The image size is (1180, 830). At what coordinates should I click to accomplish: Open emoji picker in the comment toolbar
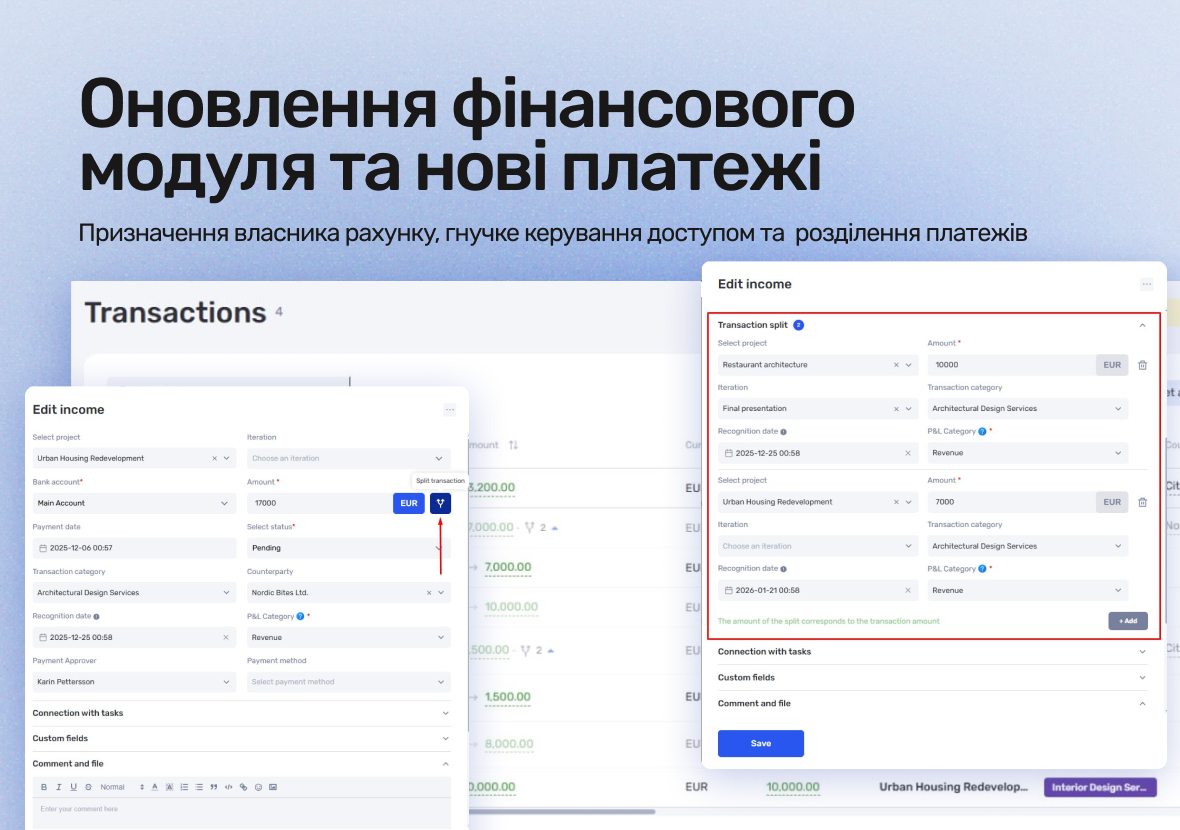pyautogui.click(x=258, y=787)
